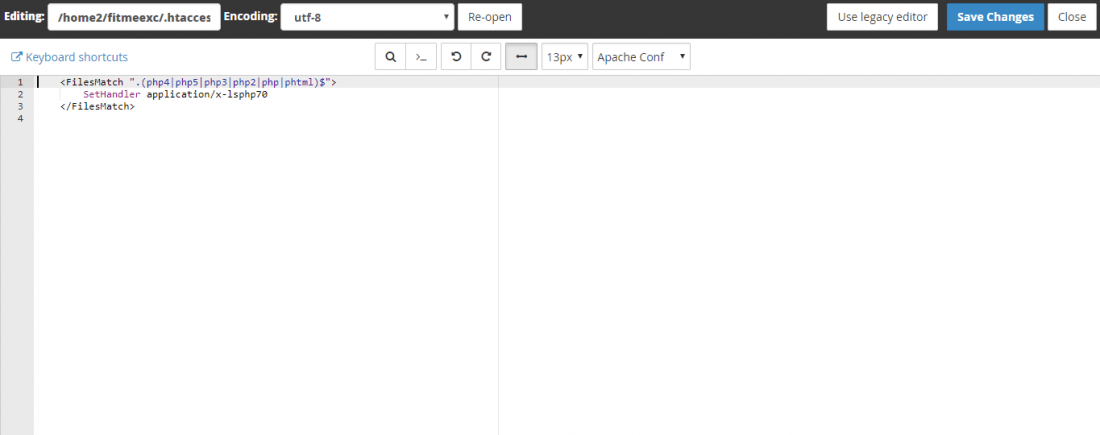
Task: Save Changes to the file
Action: coord(995,17)
